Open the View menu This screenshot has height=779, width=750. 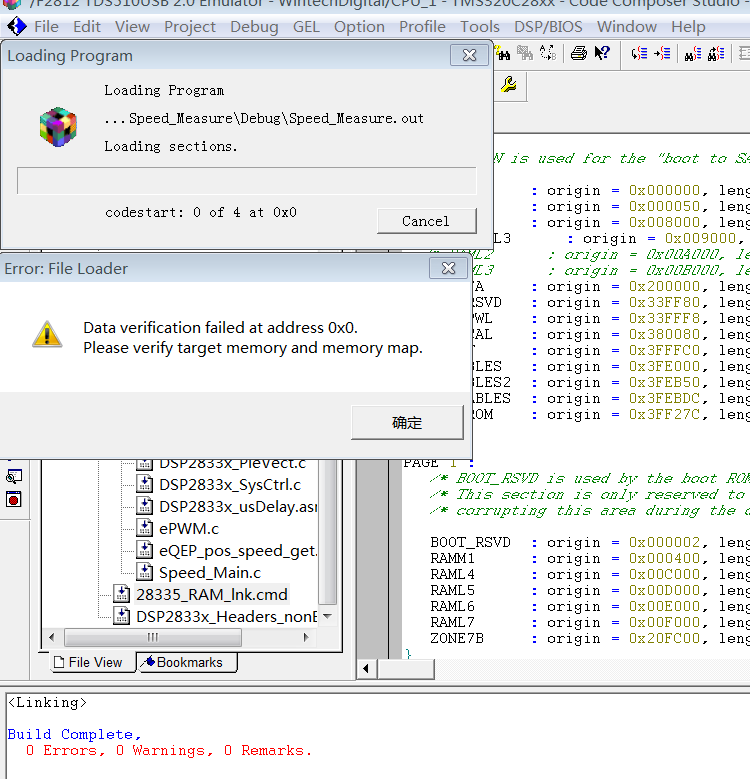132,26
